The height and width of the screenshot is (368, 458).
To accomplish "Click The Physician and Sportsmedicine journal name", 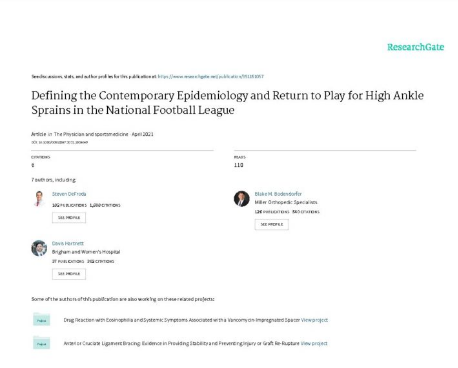I will pyautogui.click(x=91, y=134).
